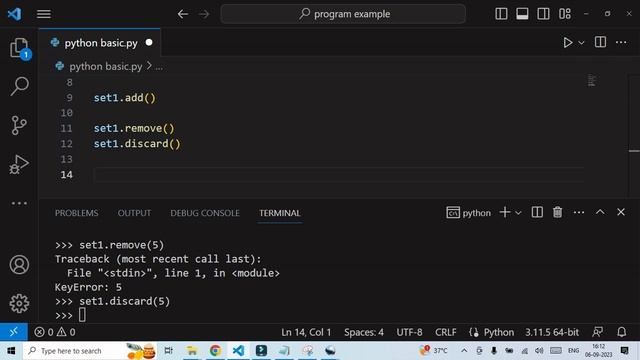
Task: Go forward using the right arrow
Action: point(204,14)
